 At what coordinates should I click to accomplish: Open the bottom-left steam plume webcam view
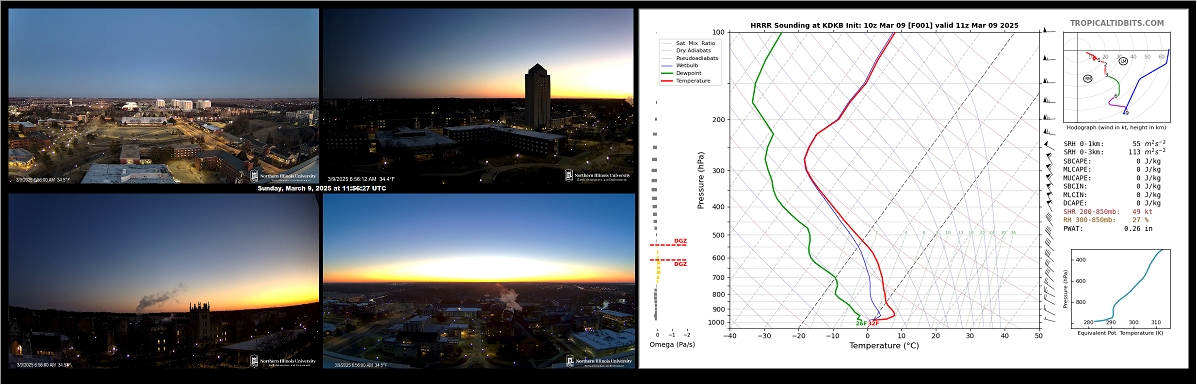click(x=163, y=281)
